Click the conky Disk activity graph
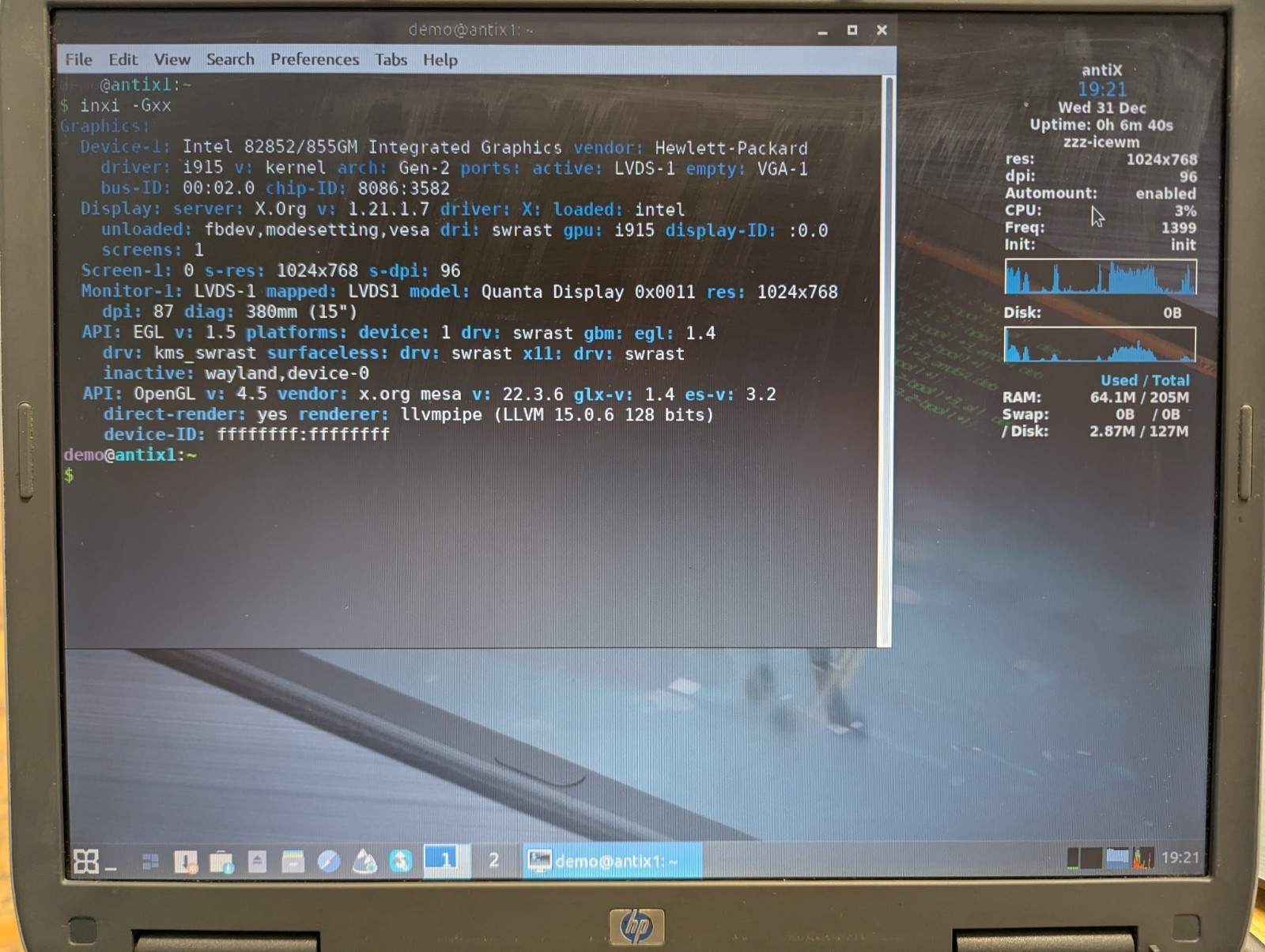This screenshot has height=952, width=1265. tap(1100, 344)
